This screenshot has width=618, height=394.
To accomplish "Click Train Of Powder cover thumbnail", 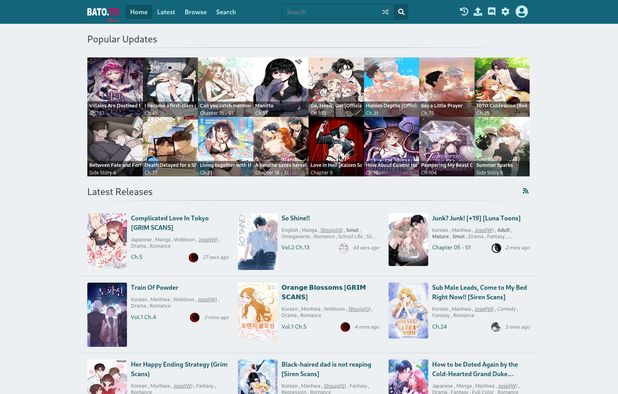I will point(107,315).
